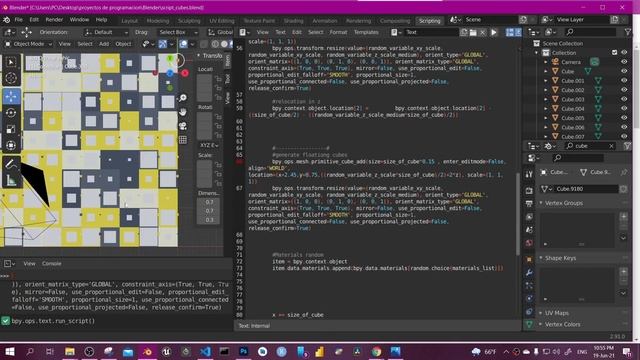Open the Add menu in 3D viewport

104,44
